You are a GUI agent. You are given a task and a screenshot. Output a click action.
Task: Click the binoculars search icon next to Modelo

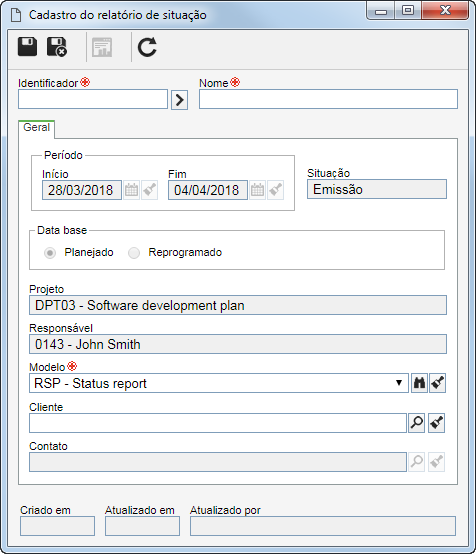tap(419, 383)
